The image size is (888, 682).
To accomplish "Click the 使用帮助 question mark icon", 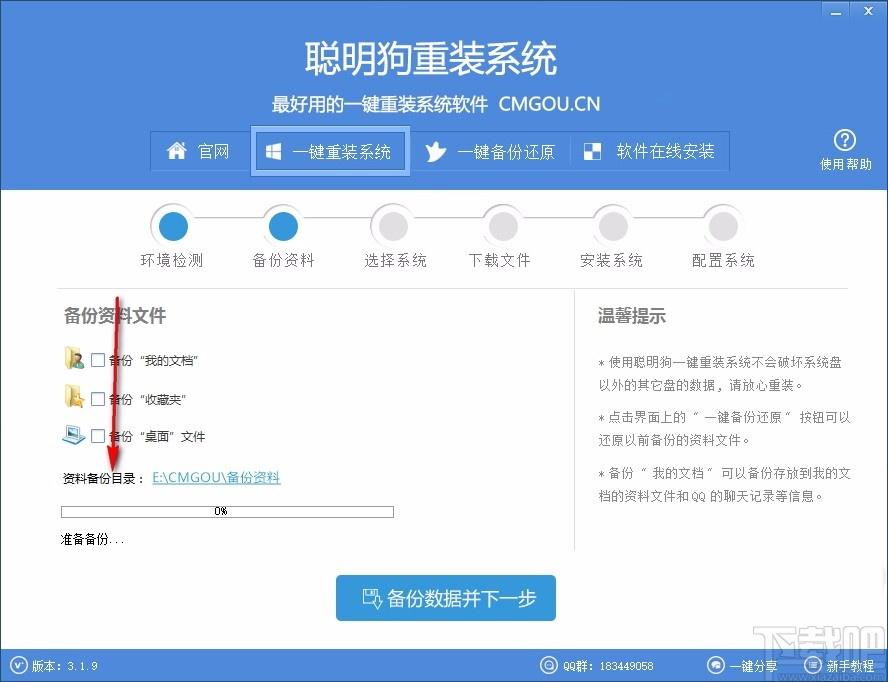I will tap(845, 140).
